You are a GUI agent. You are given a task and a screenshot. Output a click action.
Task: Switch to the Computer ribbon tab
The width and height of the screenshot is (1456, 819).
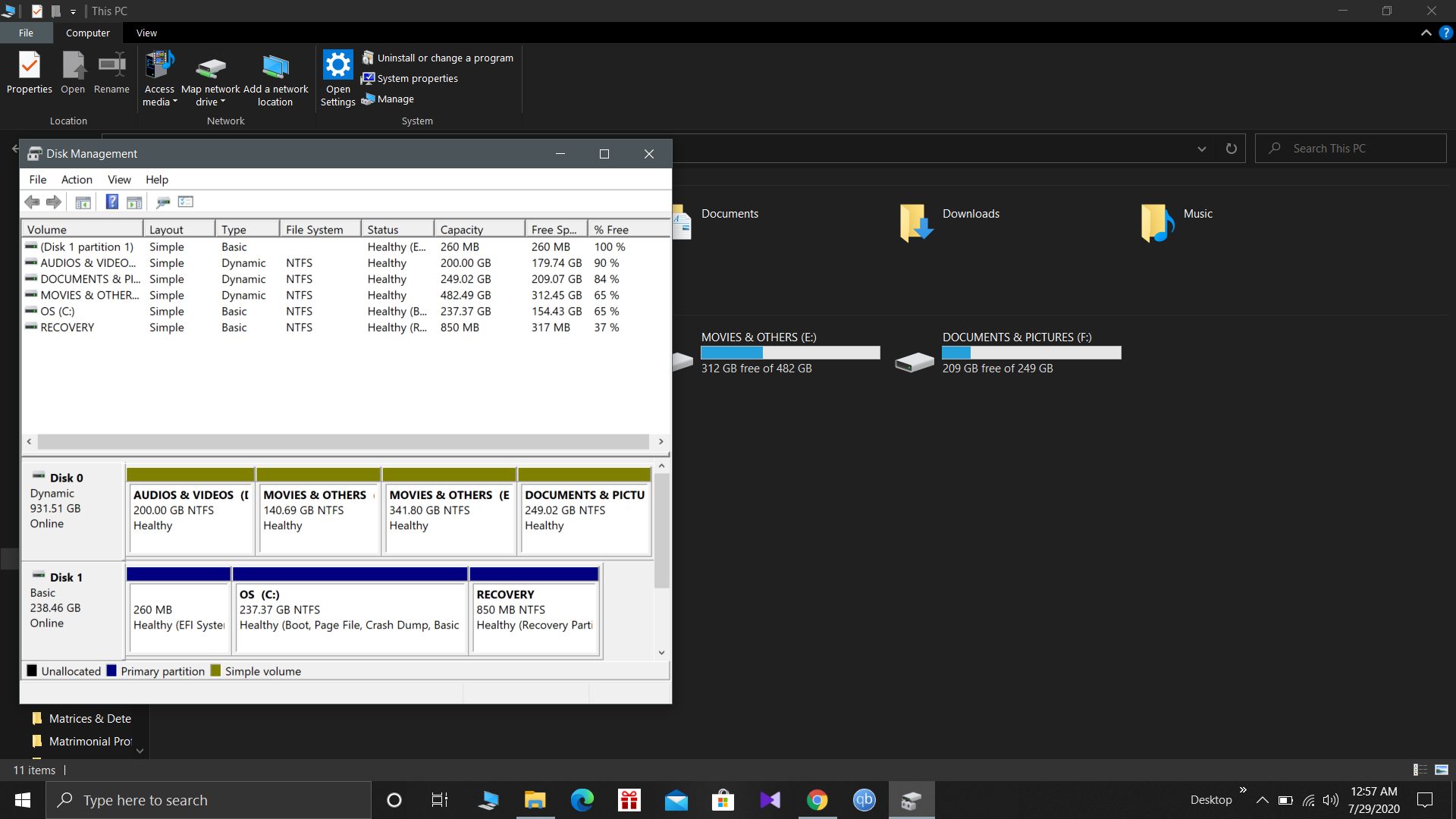tap(87, 33)
